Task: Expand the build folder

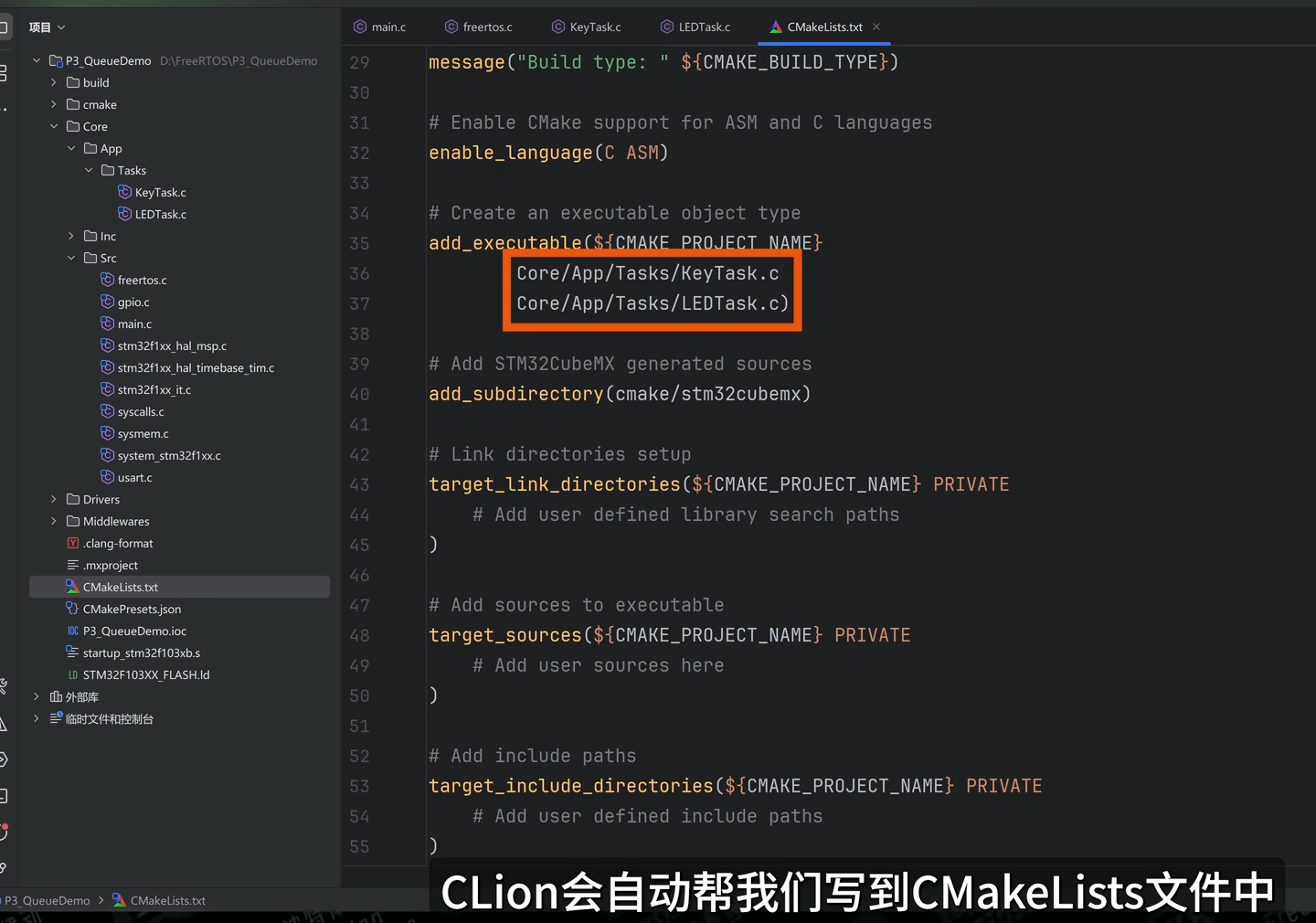Action: click(x=54, y=82)
